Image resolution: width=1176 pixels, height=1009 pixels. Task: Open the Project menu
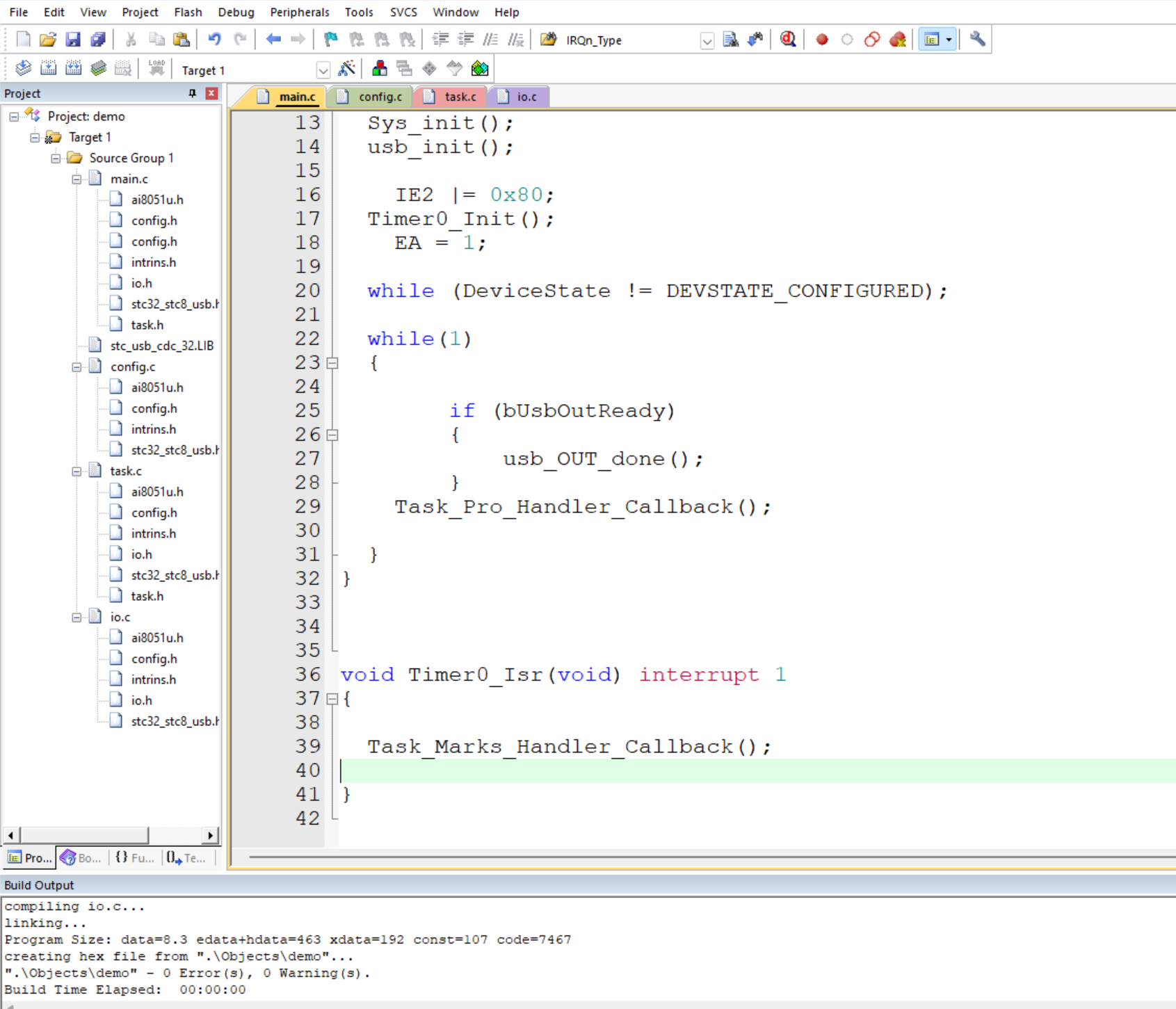click(140, 12)
